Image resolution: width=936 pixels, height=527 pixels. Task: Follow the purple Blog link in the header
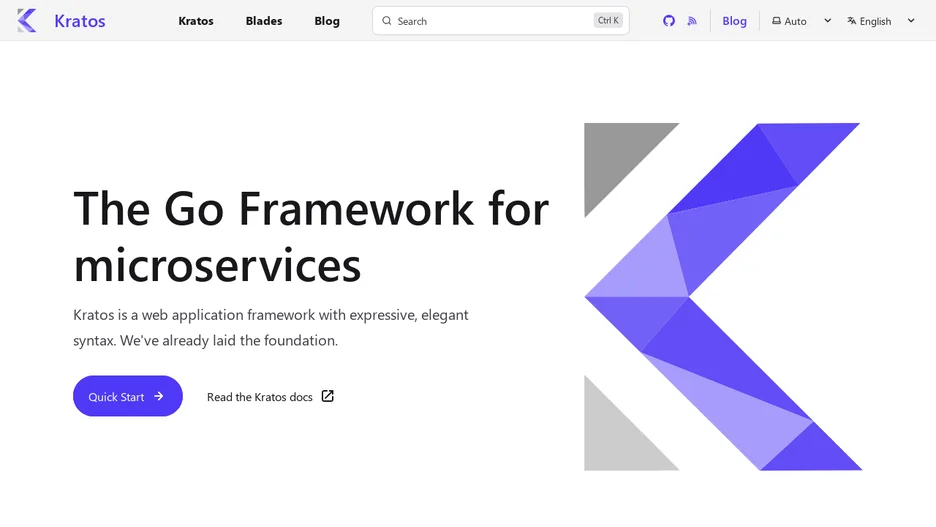(734, 21)
